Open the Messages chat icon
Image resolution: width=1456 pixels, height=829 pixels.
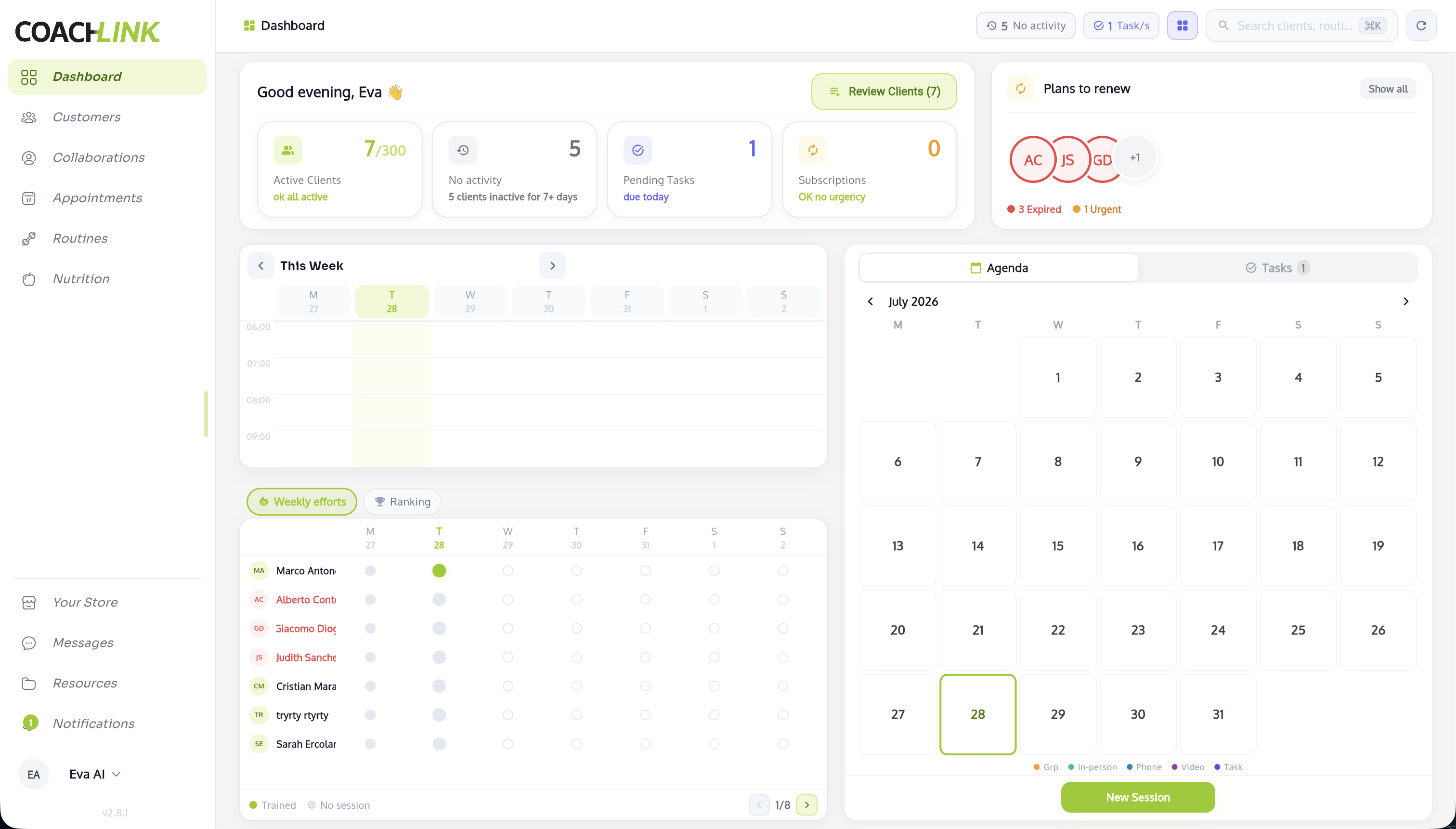click(x=29, y=643)
